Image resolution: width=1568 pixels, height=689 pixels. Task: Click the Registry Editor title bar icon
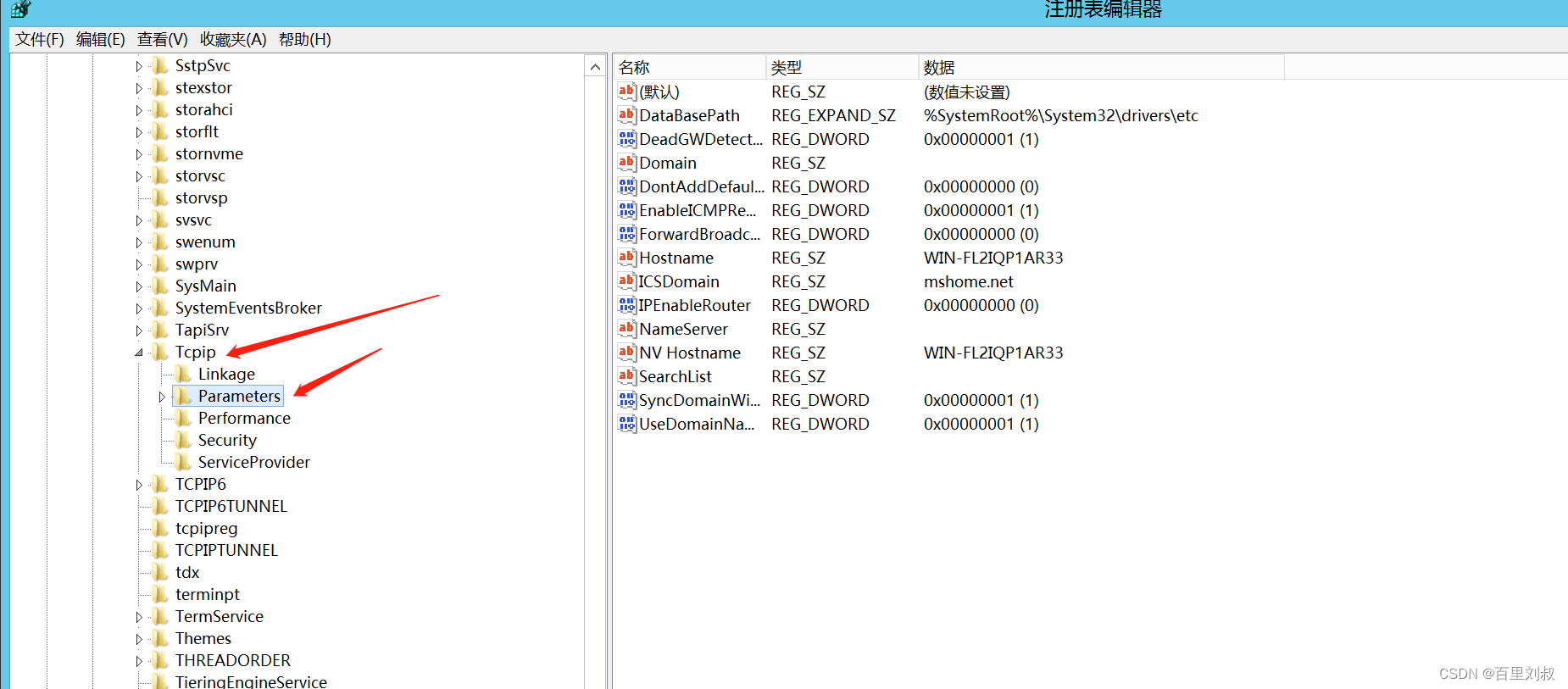(20, 9)
